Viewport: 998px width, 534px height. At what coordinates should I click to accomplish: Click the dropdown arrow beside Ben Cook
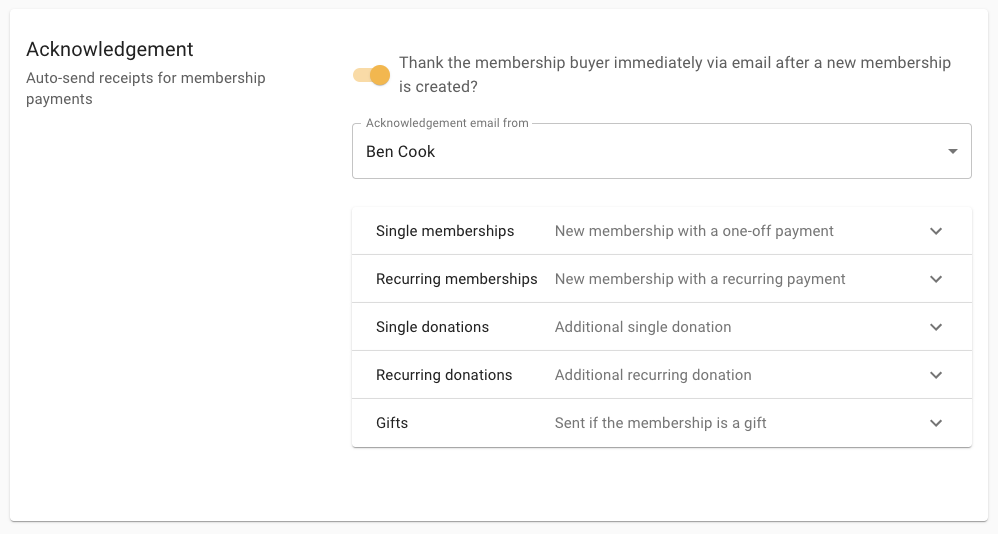coord(952,152)
